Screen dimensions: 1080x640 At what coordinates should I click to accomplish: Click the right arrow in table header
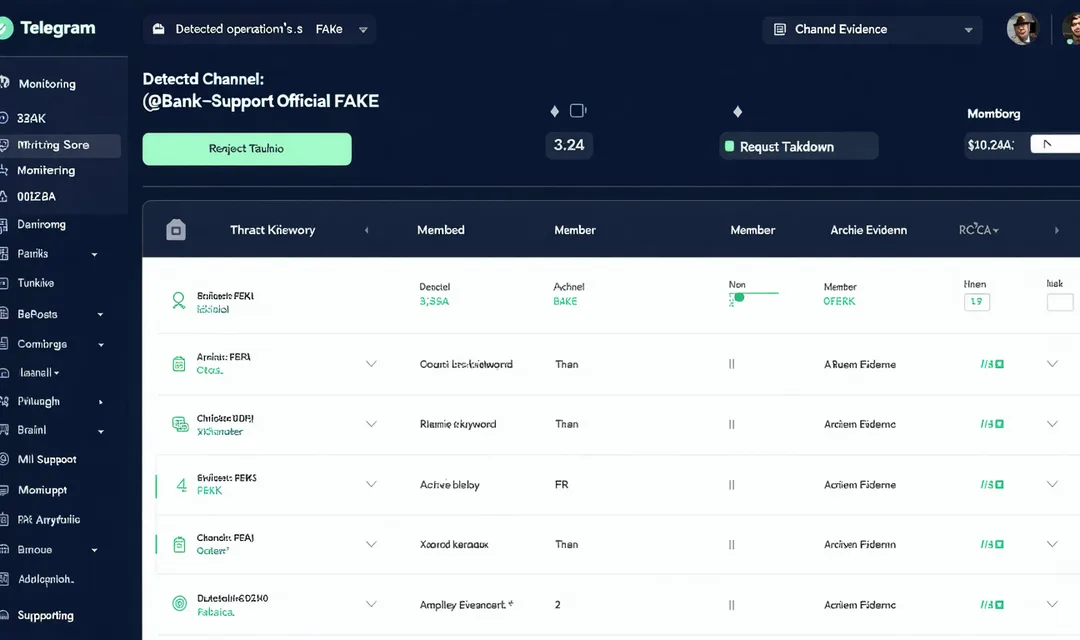point(1057,230)
